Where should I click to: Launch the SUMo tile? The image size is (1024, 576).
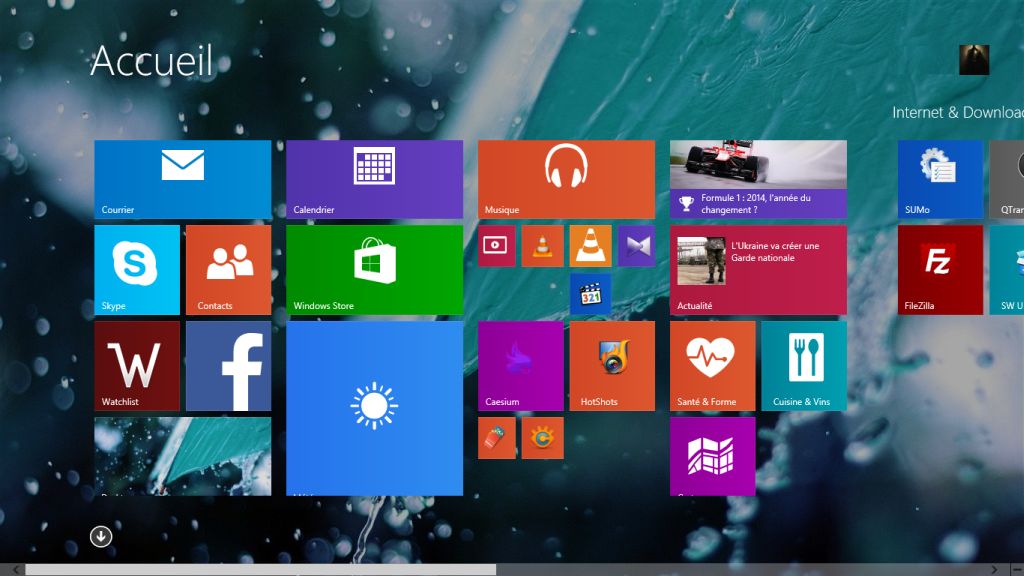click(x=940, y=179)
